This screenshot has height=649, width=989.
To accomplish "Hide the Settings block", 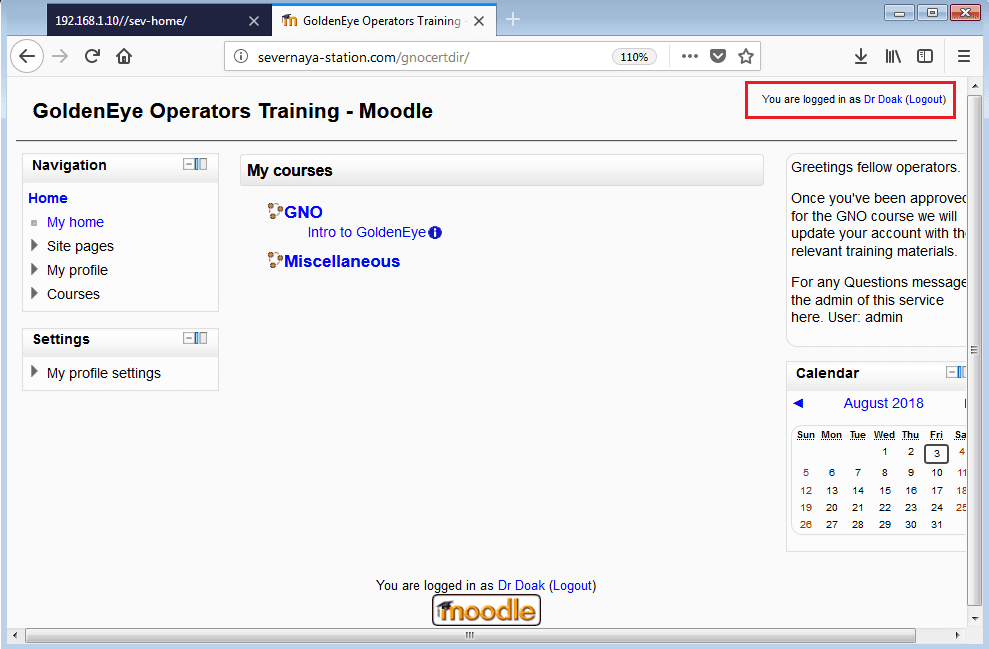I will point(188,338).
